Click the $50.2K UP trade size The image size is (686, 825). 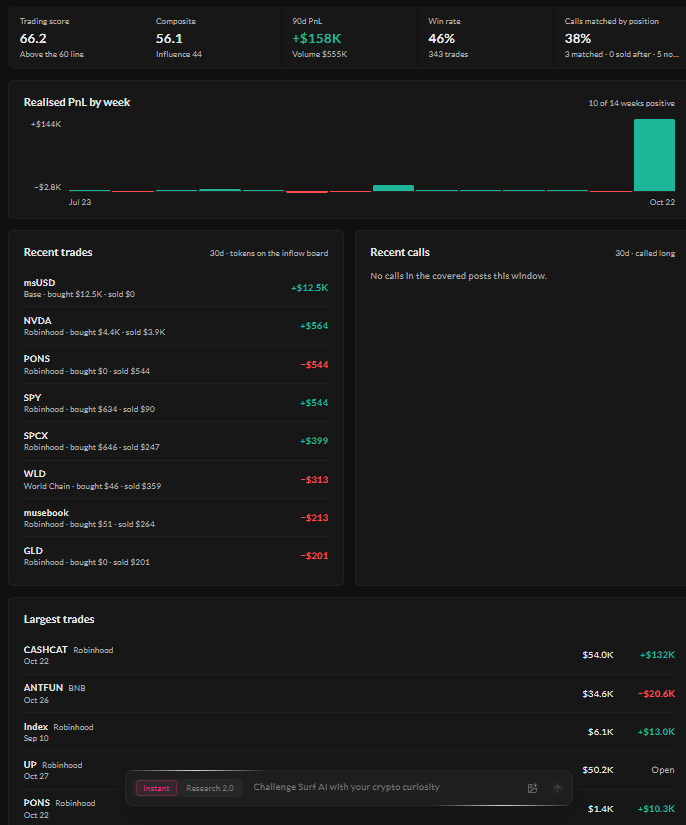coord(598,770)
